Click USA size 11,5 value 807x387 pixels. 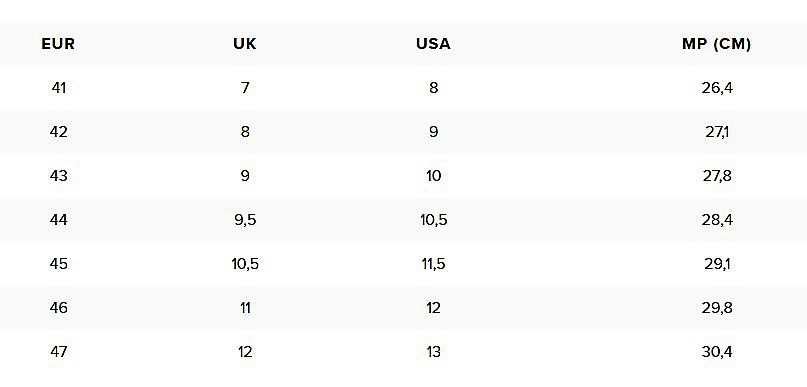(x=433, y=264)
